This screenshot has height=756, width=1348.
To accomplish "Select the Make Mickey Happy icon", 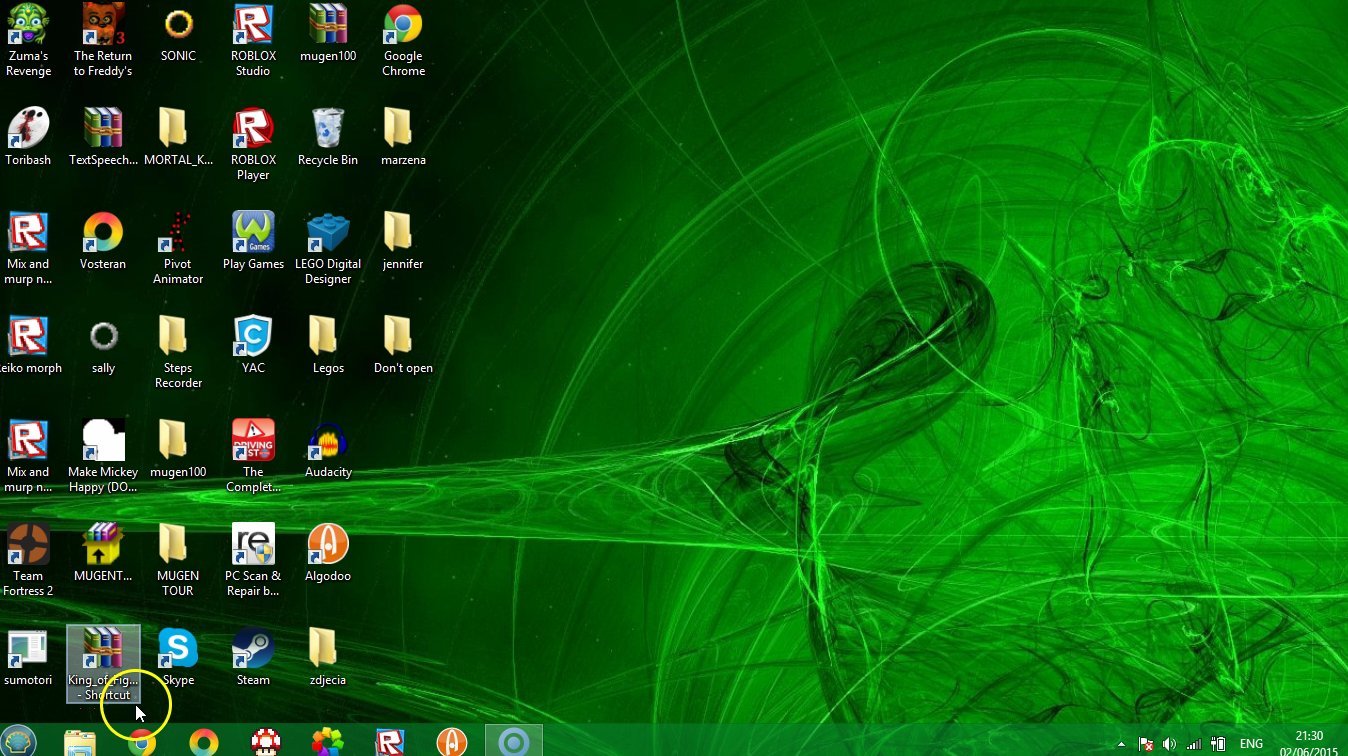I will 103,456.
